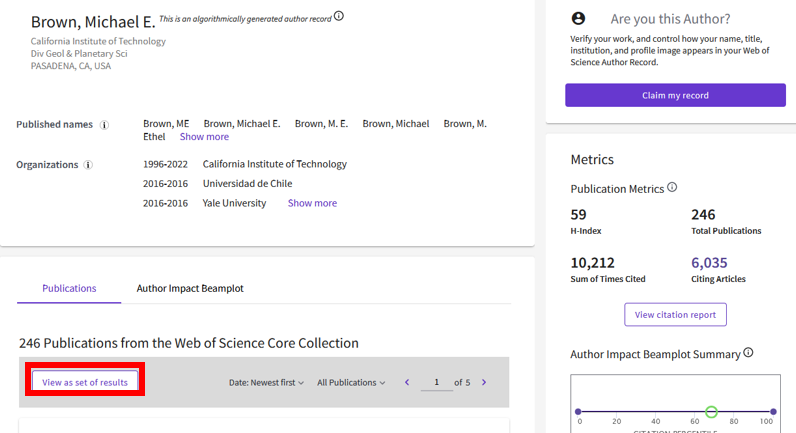Click View citation report button
796x433 pixels.
[675, 315]
